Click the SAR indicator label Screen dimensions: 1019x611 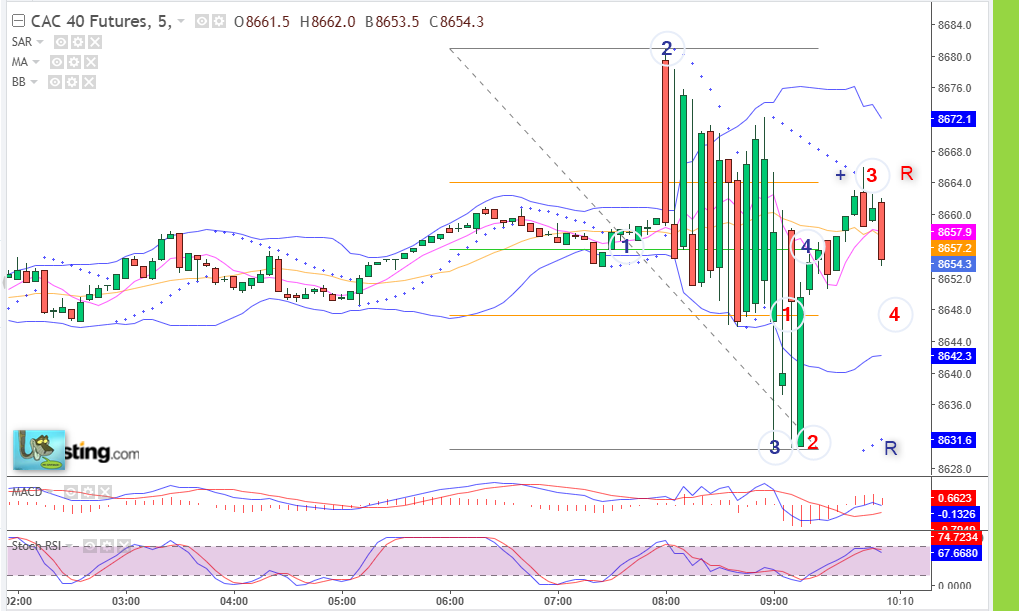(x=21, y=42)
